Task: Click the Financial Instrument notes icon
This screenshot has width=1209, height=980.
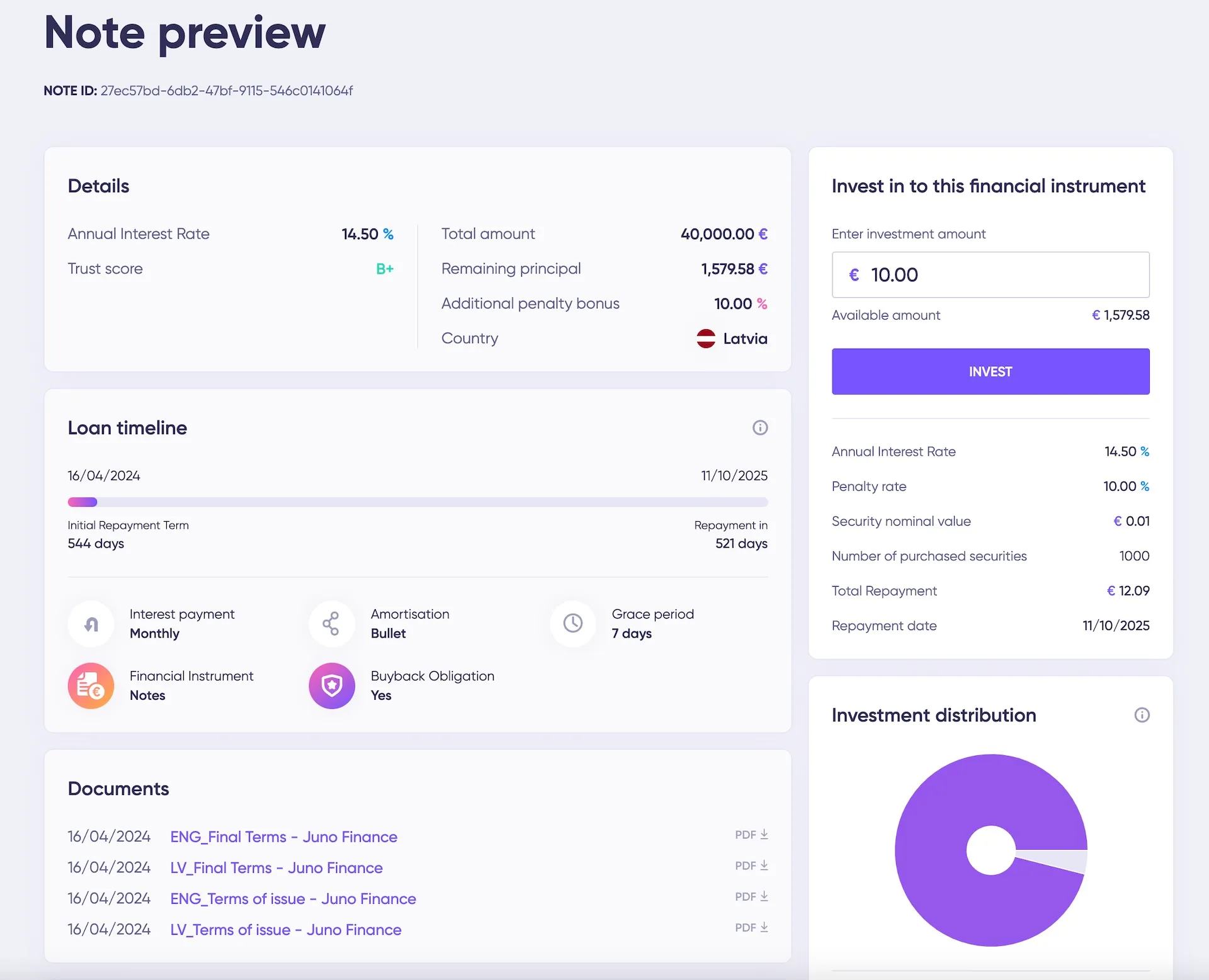Action: [91, 685]
